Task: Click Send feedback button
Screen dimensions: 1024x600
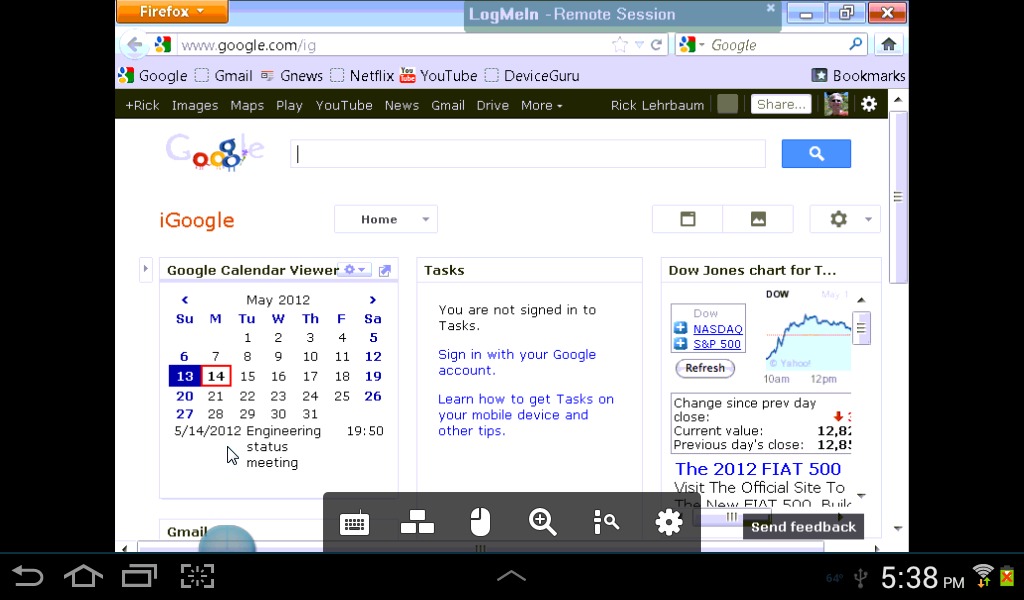Action: [803, 527]
